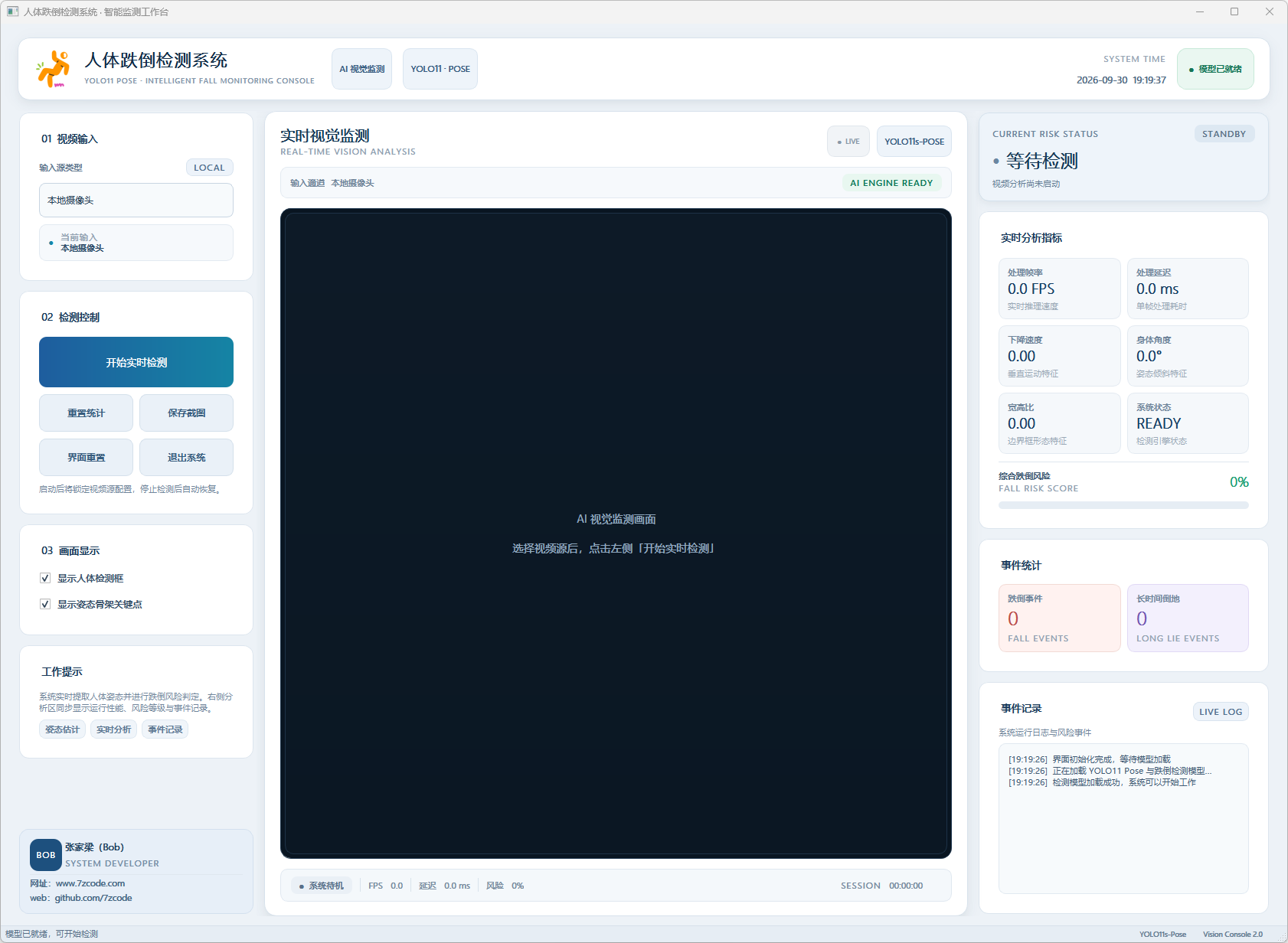Open the www.7zcode.com link
This screenshot has width=1288, height=943.
90,883
